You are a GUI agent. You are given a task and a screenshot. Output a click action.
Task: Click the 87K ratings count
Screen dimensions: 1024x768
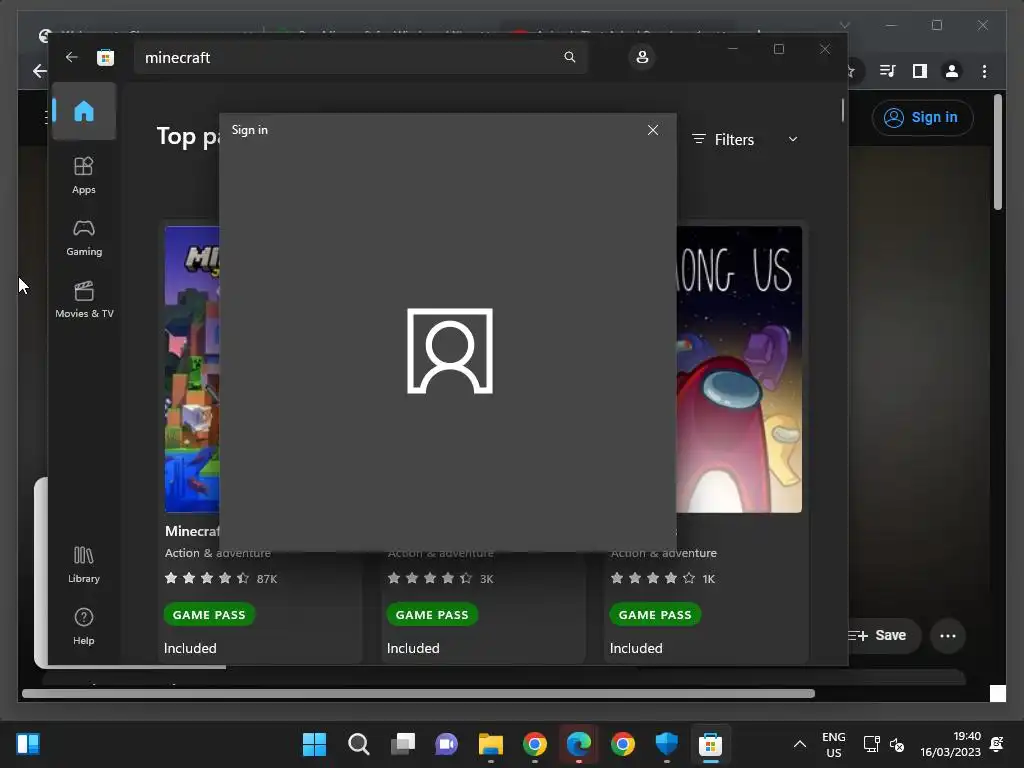pos(266,579)
